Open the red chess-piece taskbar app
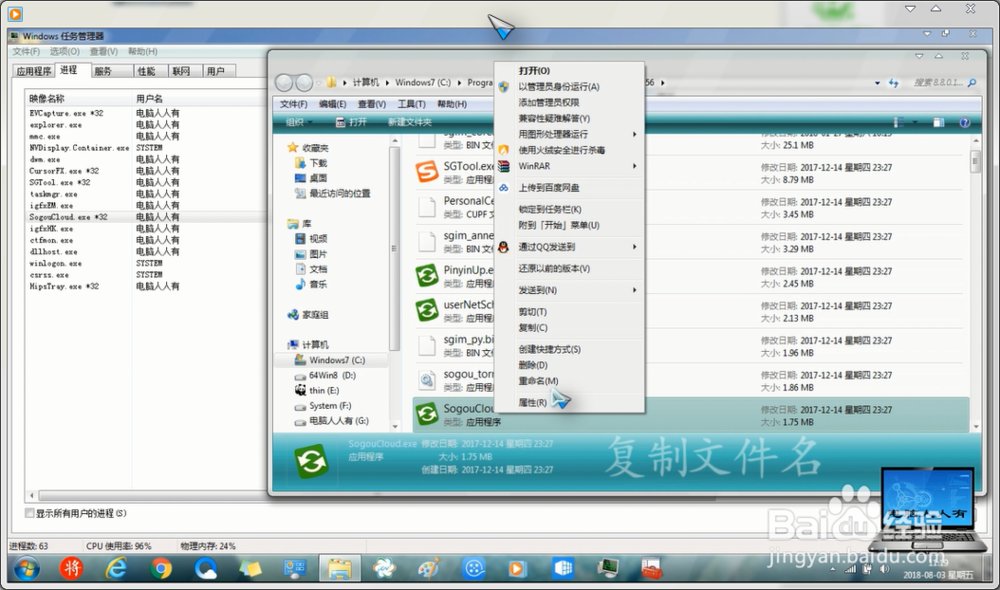The width and height of the screenshot is (1000, 590). (71, 568)
